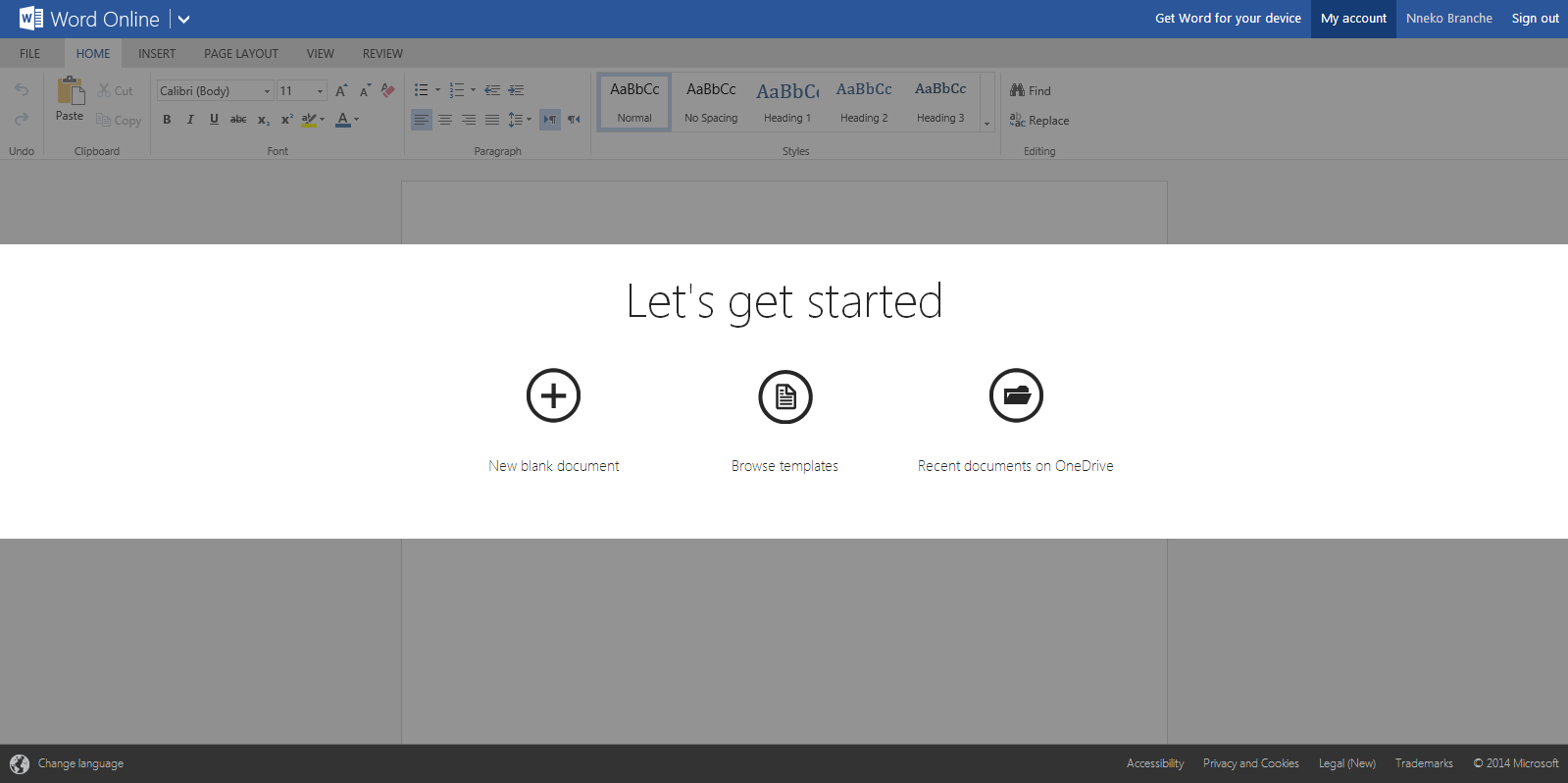1568x783 pixels.
Task: Open the PAGE LAYOUT tab
Action: tap(241, 54)
